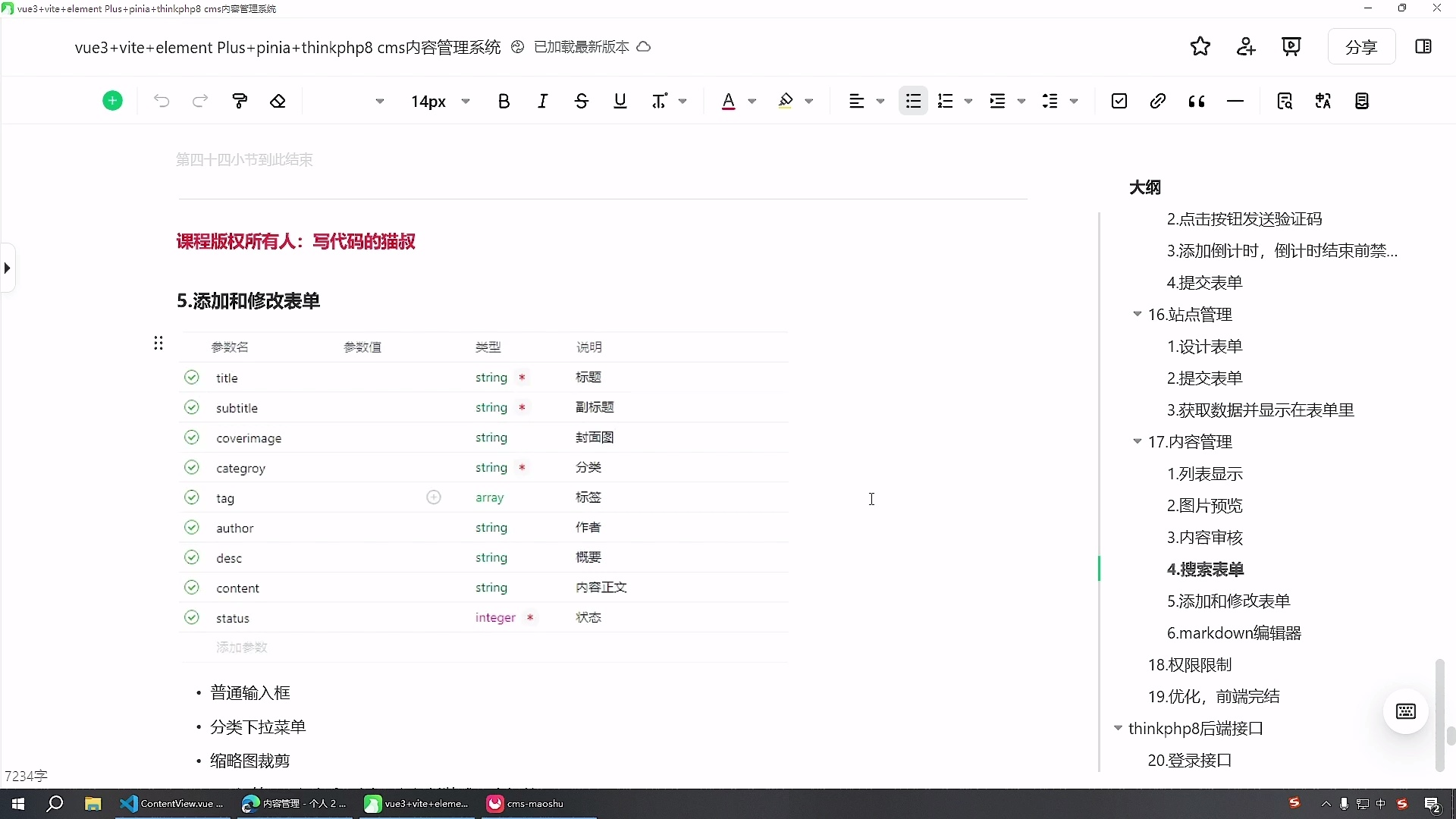Apply italic formatting
1456x819 pixels.
543,101
